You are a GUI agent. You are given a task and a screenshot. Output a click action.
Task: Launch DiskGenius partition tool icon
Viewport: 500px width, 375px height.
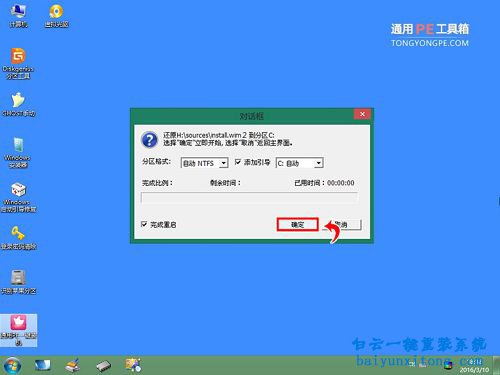click(18, 63)
